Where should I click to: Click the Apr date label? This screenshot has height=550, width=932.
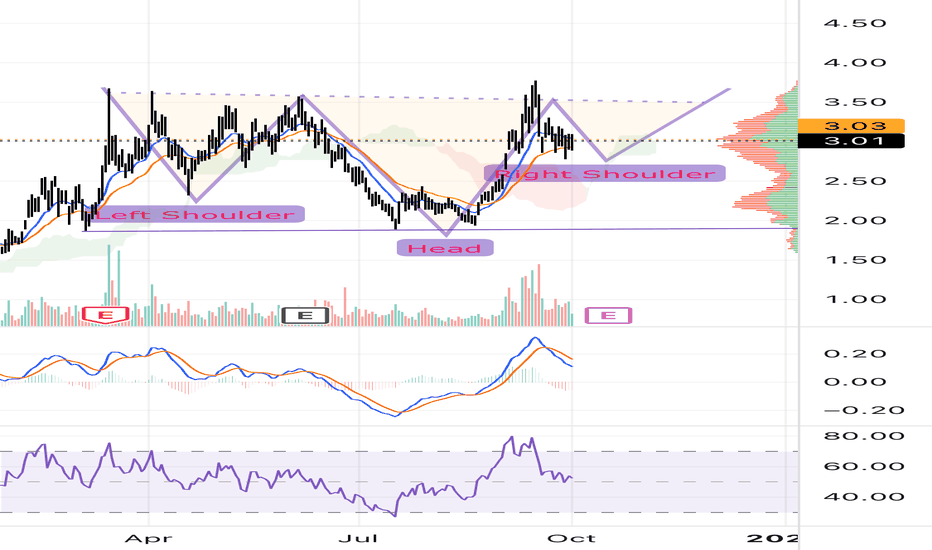(x=149, y=539)
